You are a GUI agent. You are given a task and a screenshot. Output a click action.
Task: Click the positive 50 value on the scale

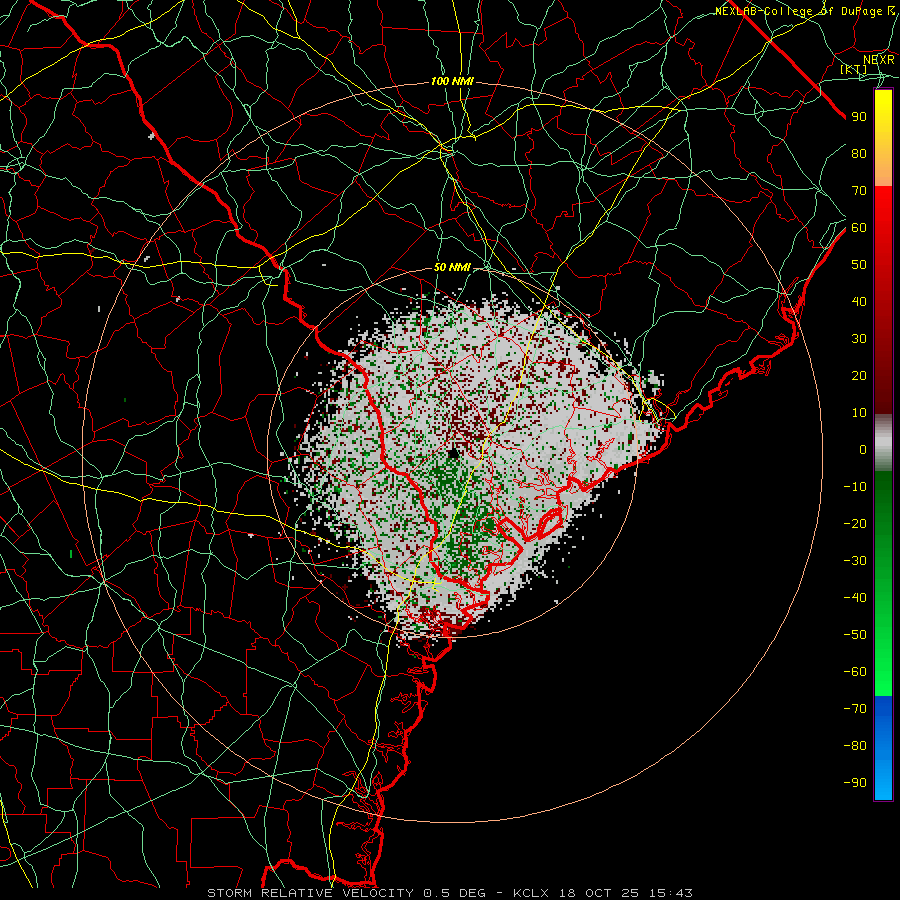(859, 265)
